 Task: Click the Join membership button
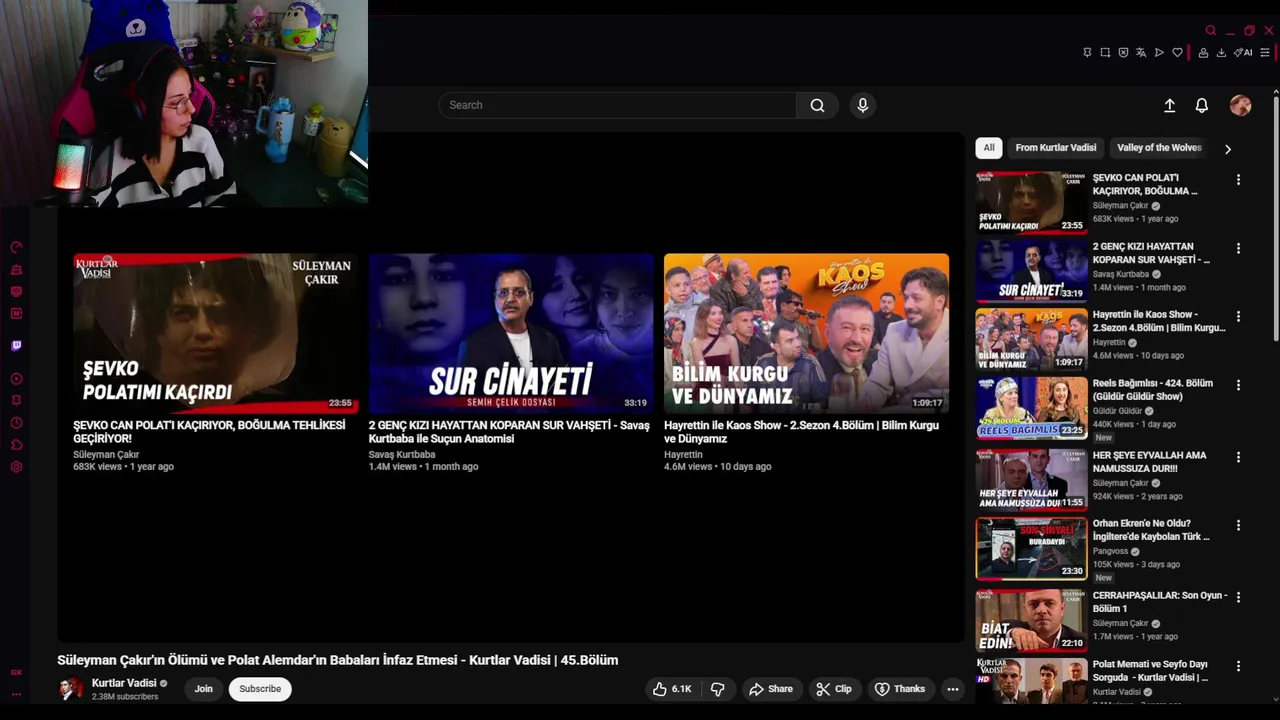203,689
